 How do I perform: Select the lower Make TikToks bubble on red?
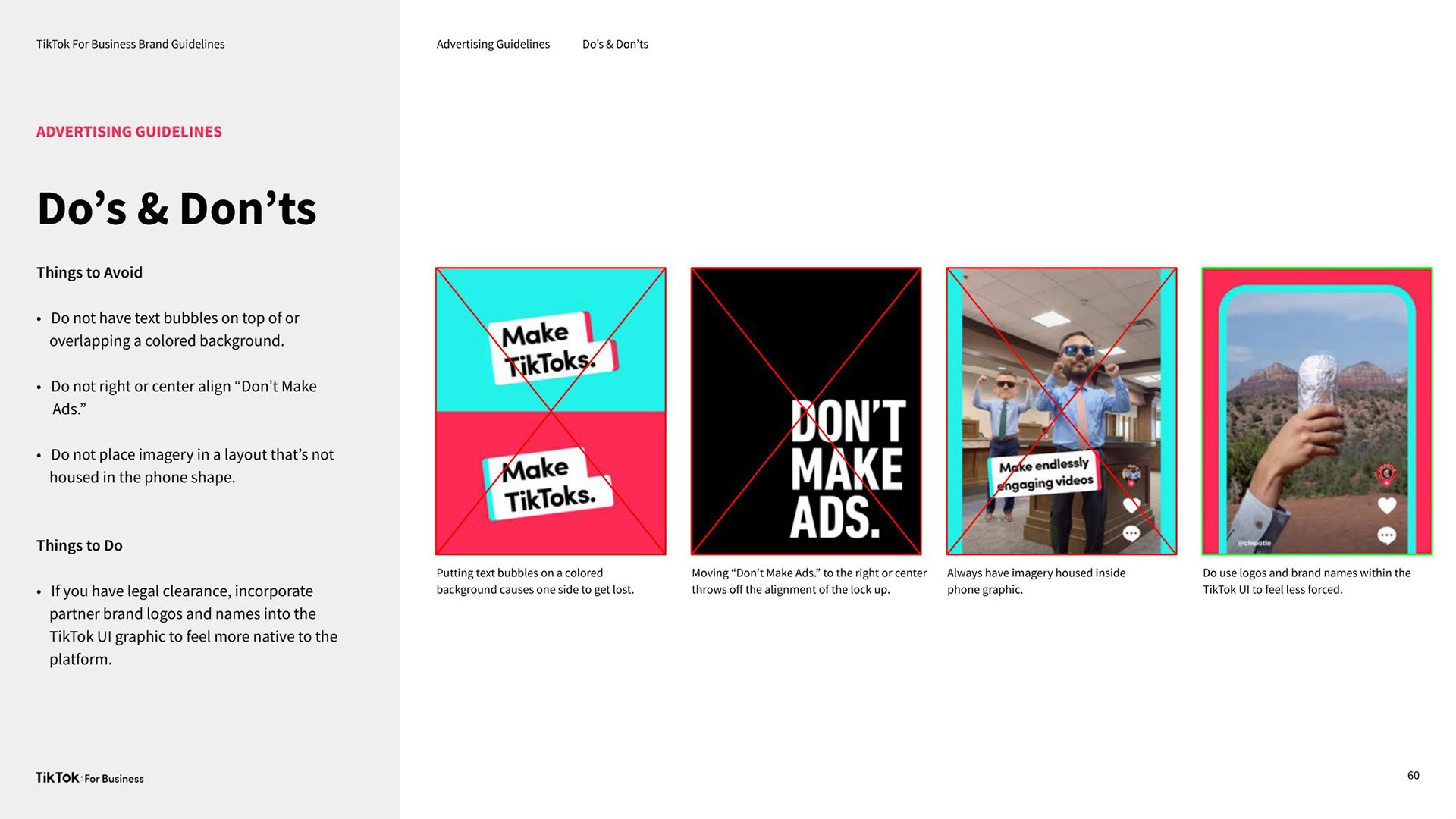coord(548,484)
